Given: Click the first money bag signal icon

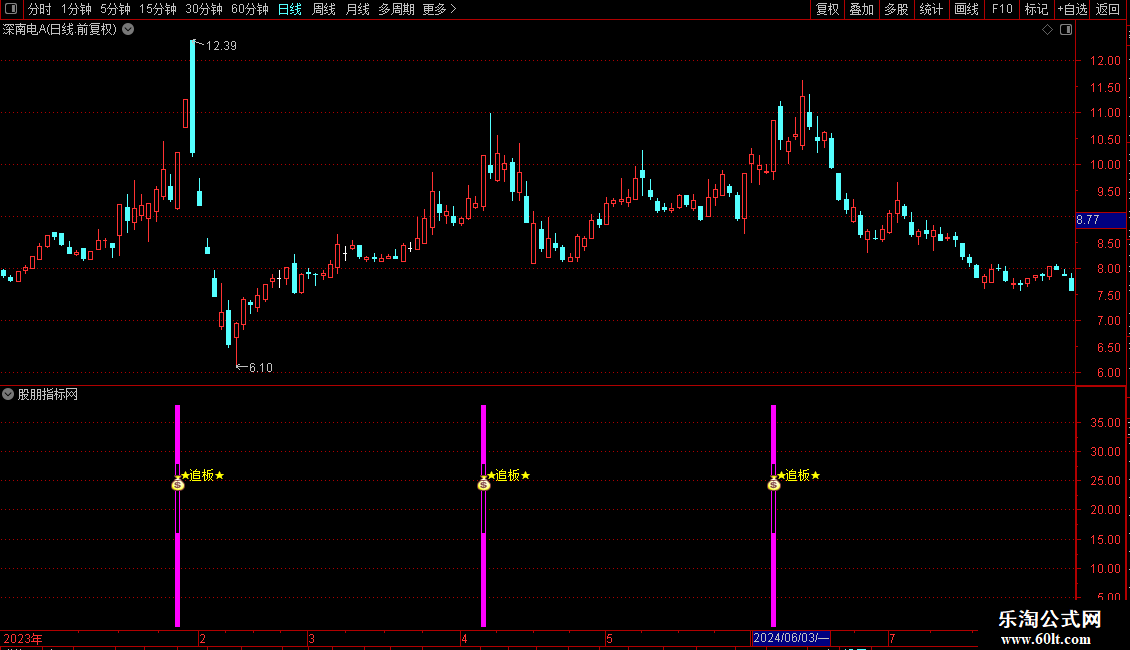Looking at the screenshot, I should coord(178,483).
